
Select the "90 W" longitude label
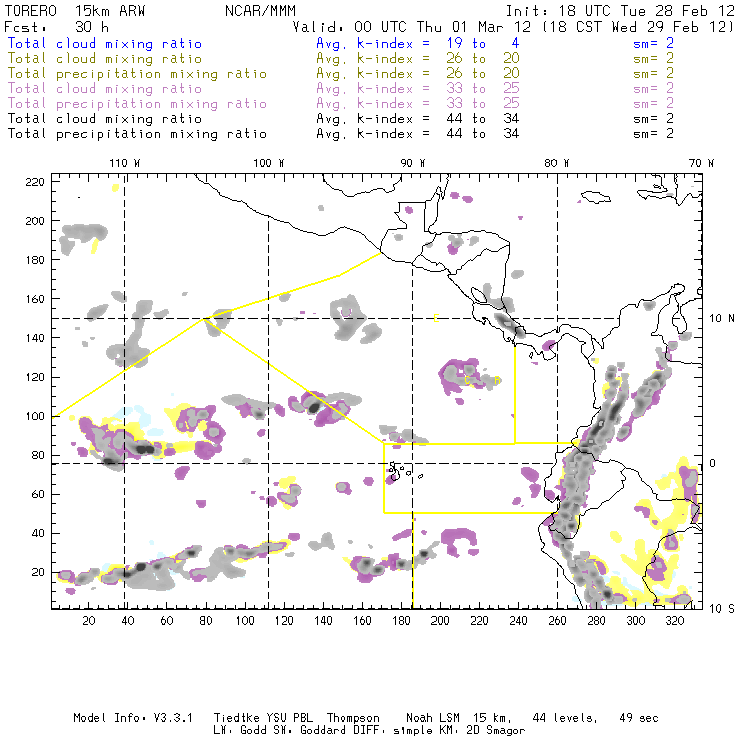click(x=413, y=163)
